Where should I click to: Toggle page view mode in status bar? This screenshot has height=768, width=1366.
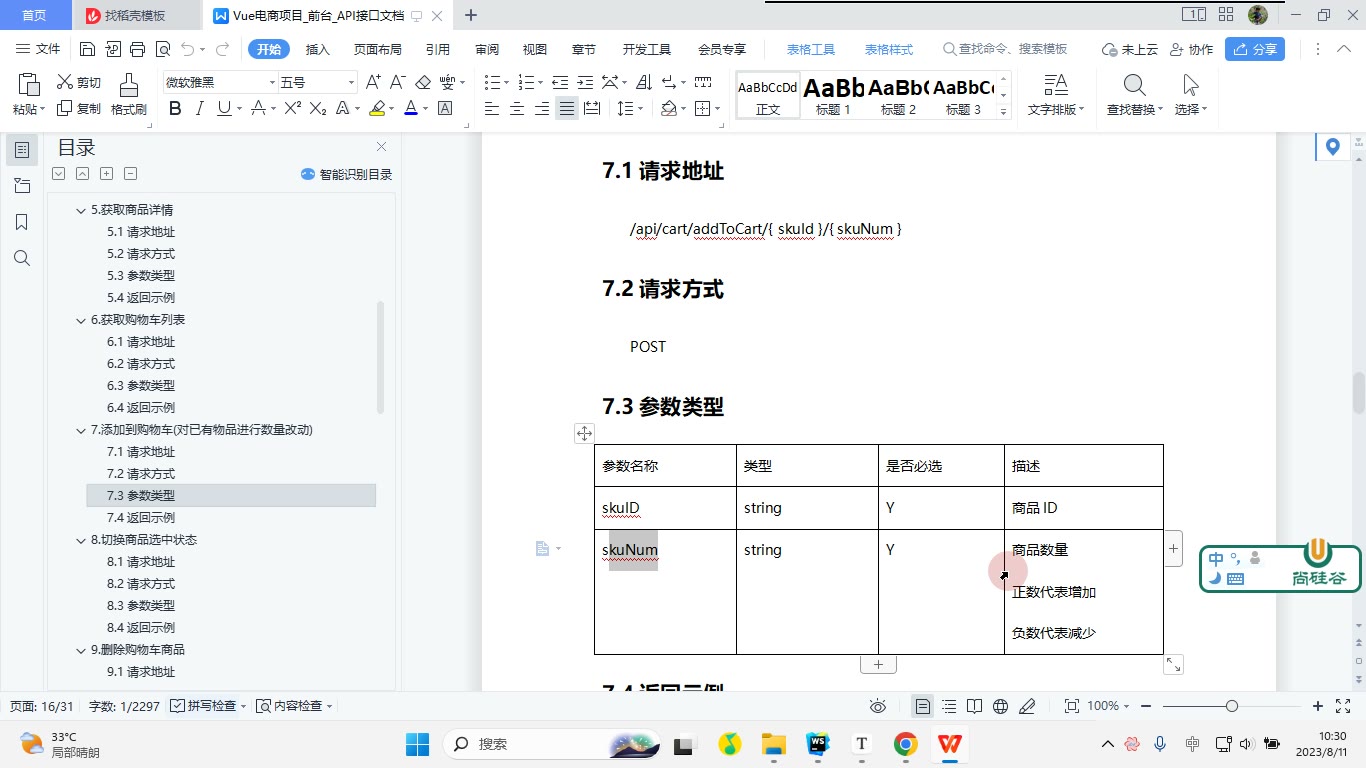pyautogui.click(x=923, y=706)
